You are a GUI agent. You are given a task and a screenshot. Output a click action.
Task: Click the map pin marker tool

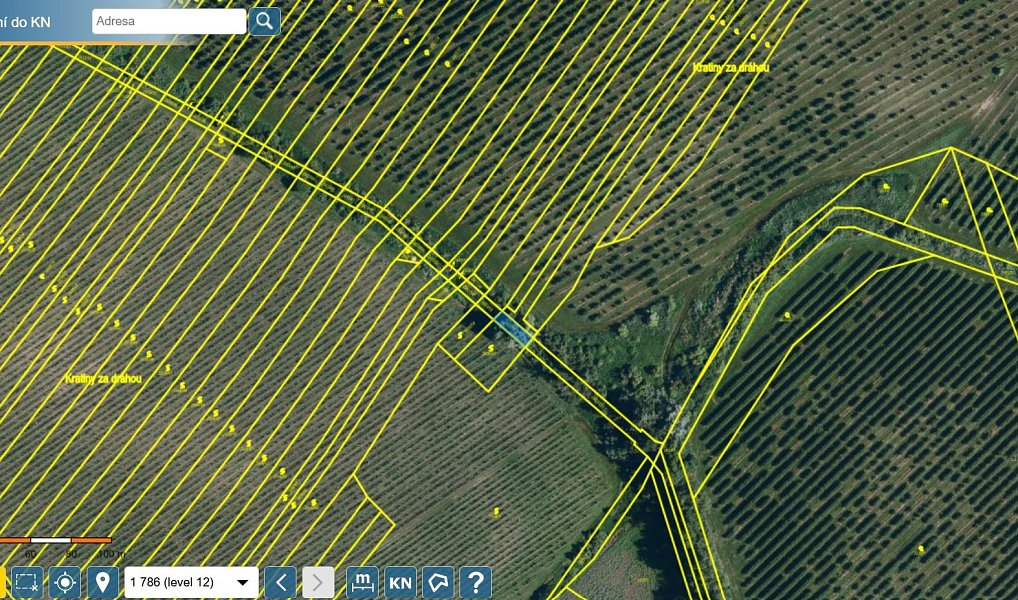click(103, 582)
